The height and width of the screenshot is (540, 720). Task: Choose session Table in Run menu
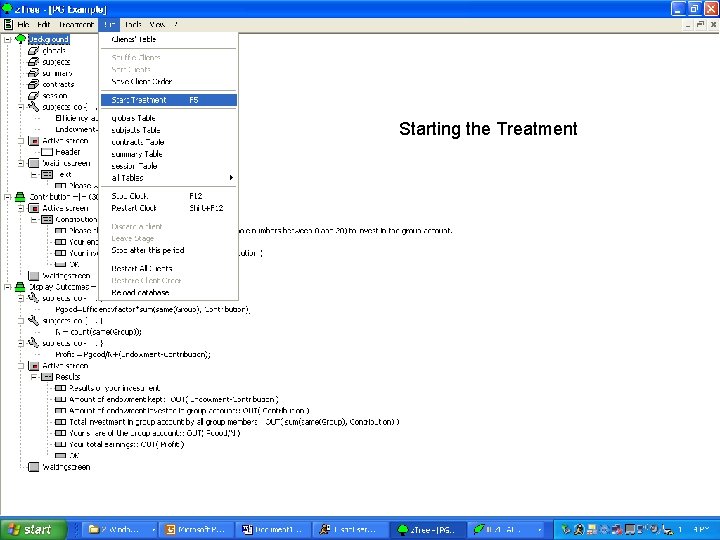point(169,166)
